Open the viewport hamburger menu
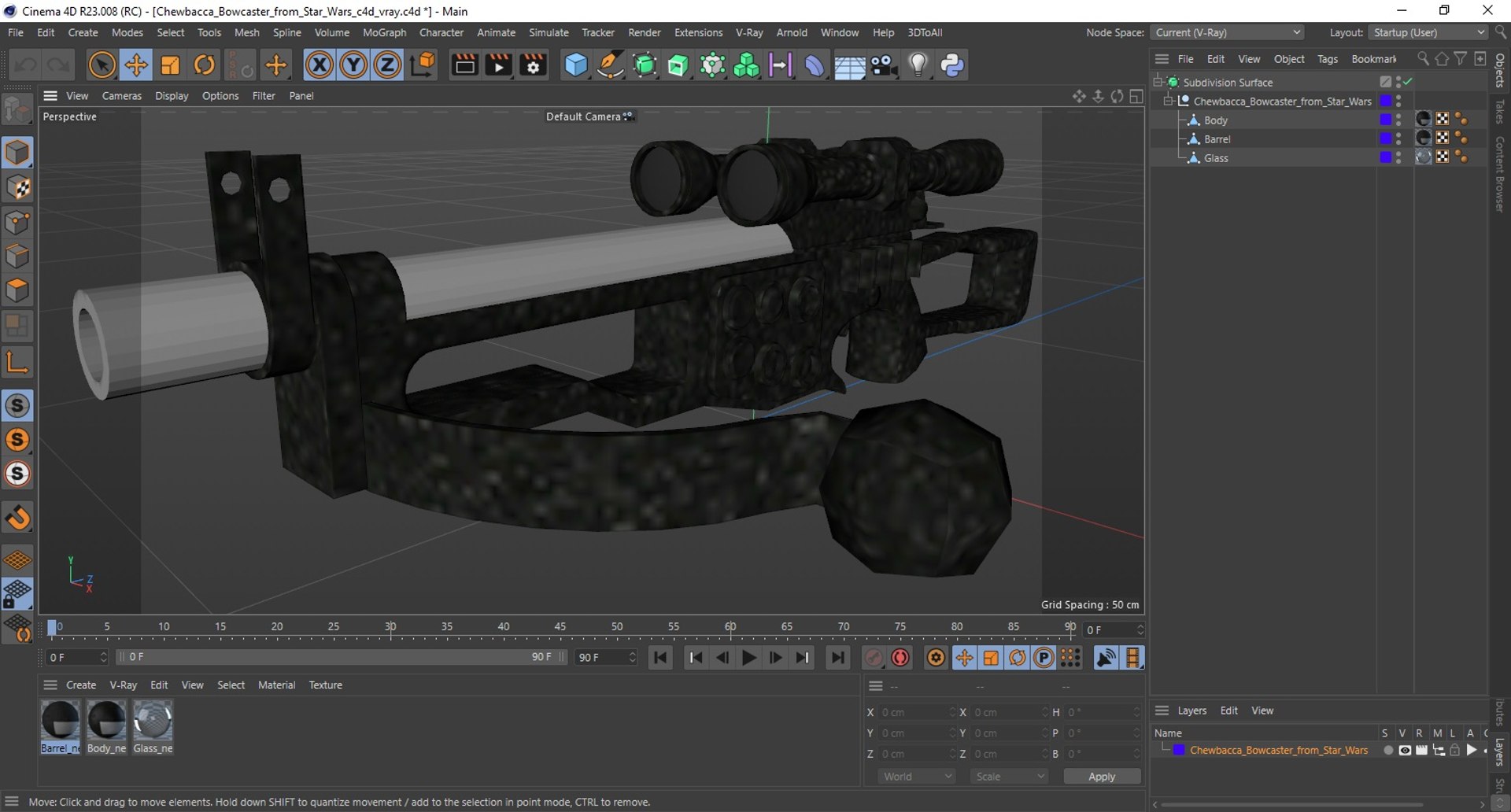 (x=50, y=96)
